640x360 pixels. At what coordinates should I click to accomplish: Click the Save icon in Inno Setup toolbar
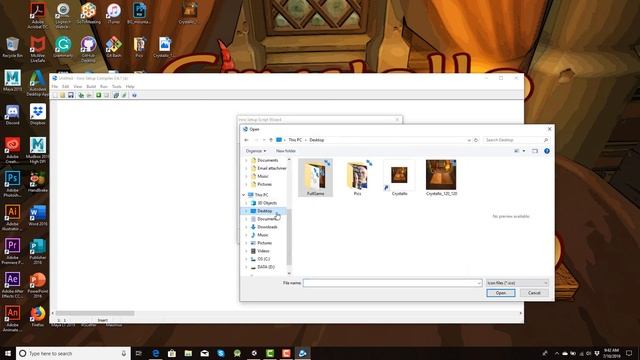tap(71, 95)
